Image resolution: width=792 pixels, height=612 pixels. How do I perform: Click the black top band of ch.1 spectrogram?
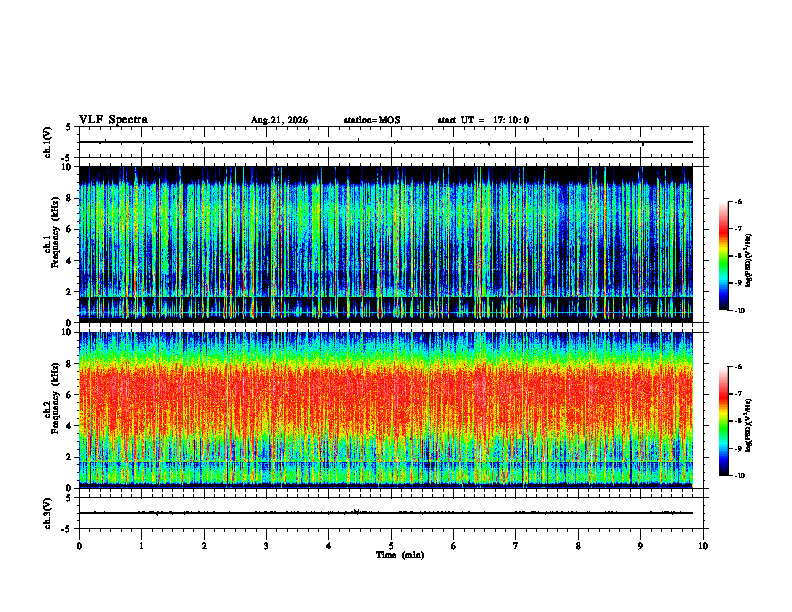point(386,174)
